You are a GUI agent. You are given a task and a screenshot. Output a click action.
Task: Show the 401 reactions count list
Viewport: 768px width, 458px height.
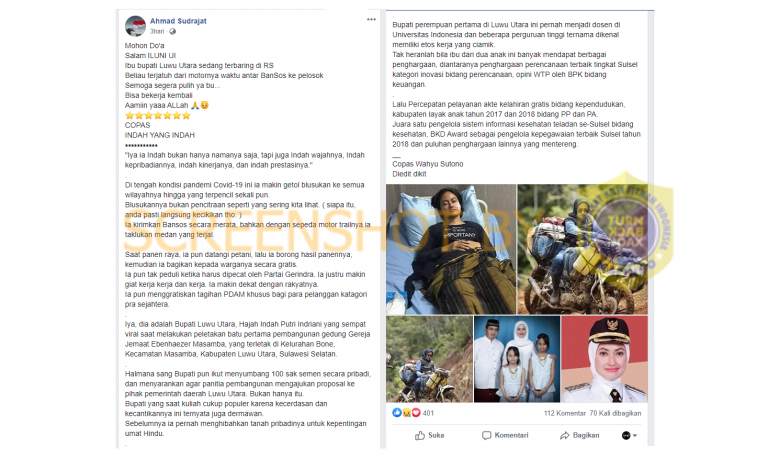tap(428, 413)
